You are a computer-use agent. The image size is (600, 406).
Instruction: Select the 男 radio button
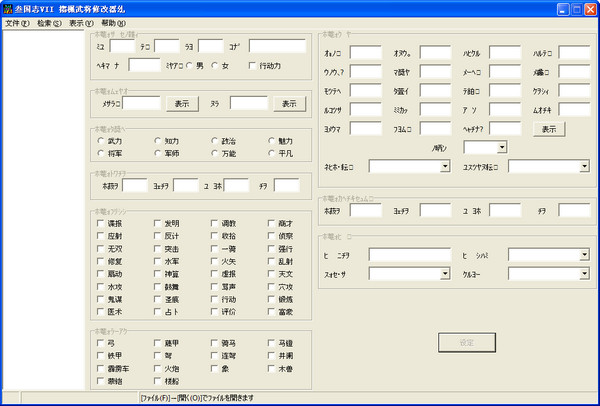(189, 65)
